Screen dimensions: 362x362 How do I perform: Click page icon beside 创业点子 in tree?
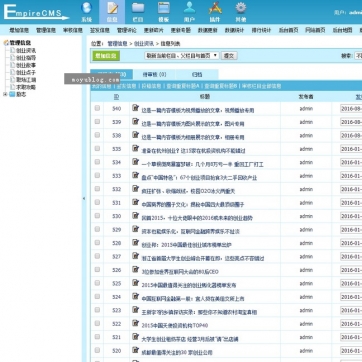point(13,72)
